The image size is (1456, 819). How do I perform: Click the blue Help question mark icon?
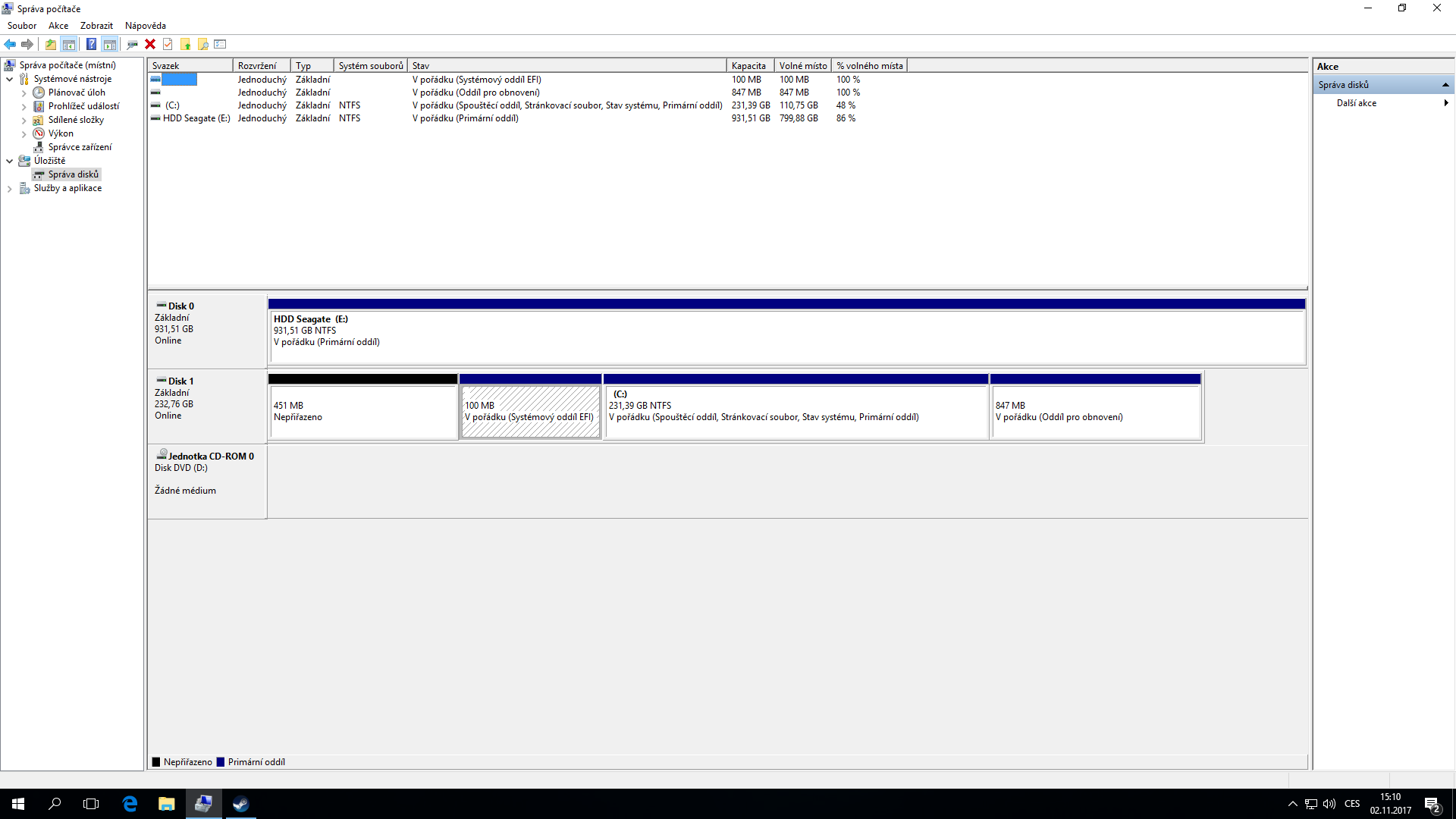pyautogui.click(x=91, y=44)
